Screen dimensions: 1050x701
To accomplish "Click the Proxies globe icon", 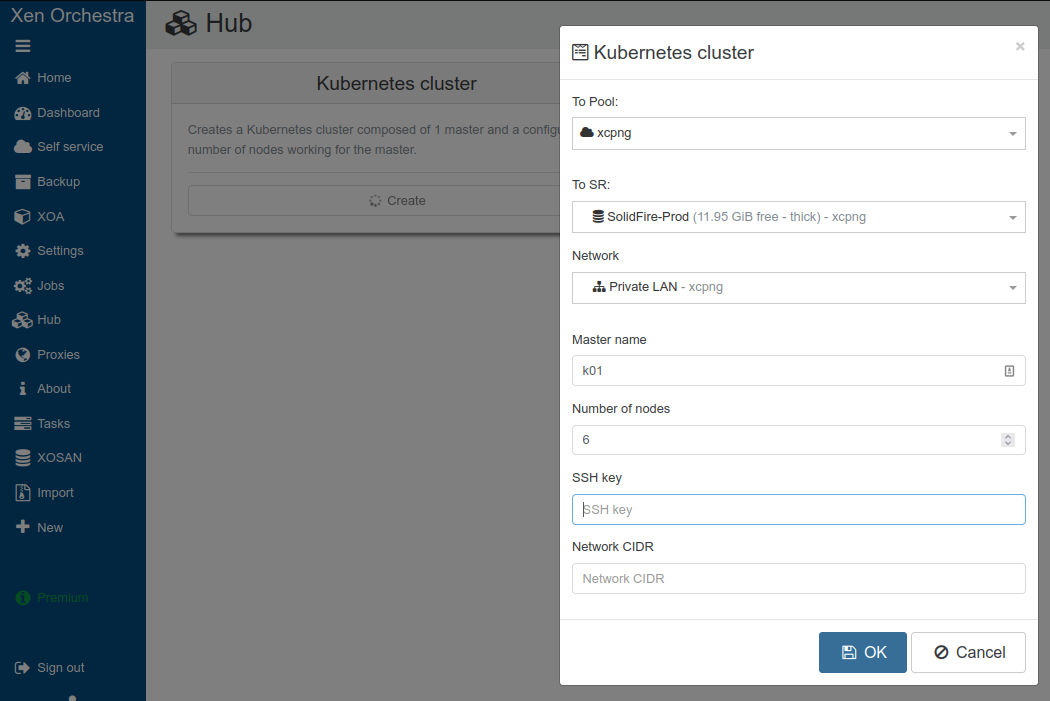I will (x=23, y=355).
